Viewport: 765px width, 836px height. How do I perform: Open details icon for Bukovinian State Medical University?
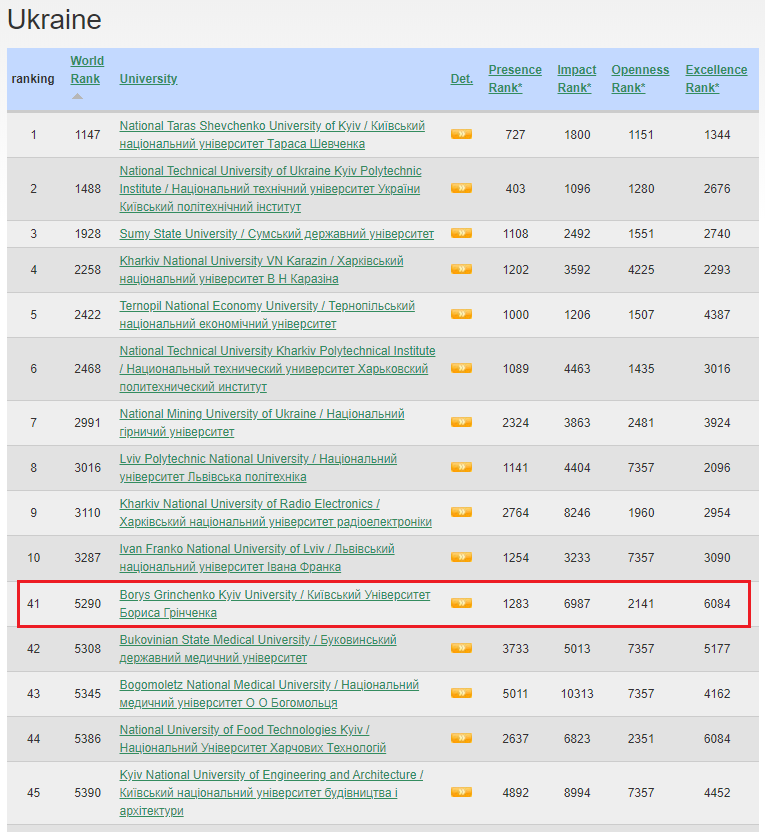[x=461, y=648]
